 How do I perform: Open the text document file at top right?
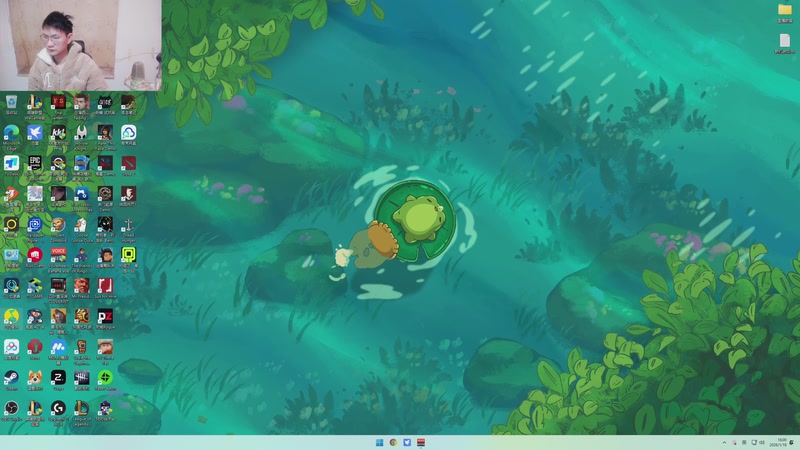pos(785,43)
